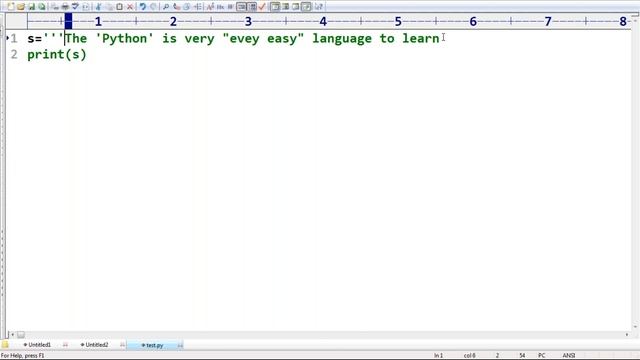Screen dimensions: 640x360
Task: Click the Go to line icon
Action: (198, 7)
